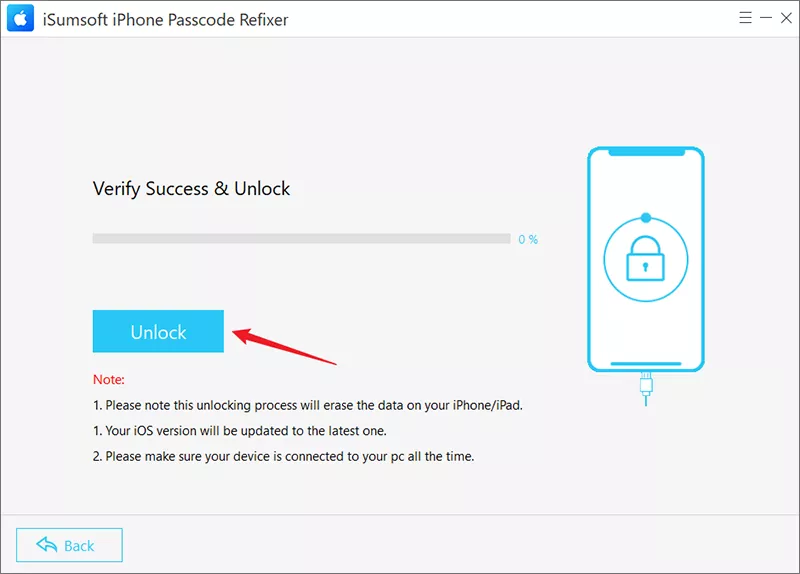Close the iSumsoft window
The width and height of the screenshot is (800, 574).
[x=786, y=18]
